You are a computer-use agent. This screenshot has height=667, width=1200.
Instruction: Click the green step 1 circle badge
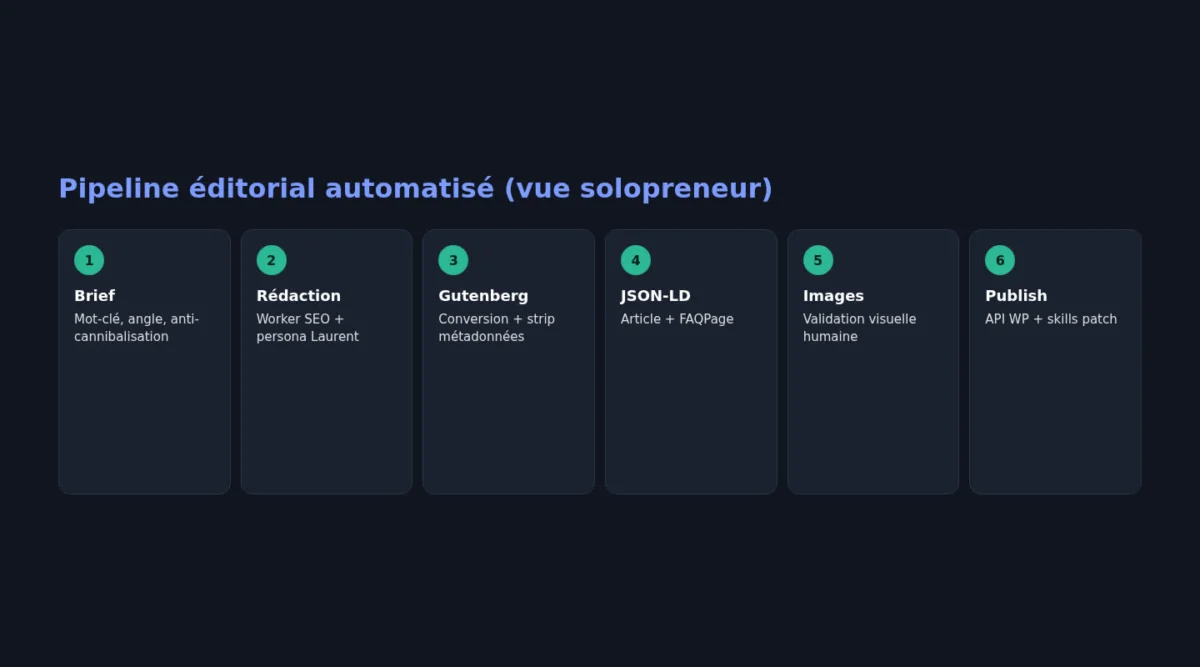pos(89,260)
